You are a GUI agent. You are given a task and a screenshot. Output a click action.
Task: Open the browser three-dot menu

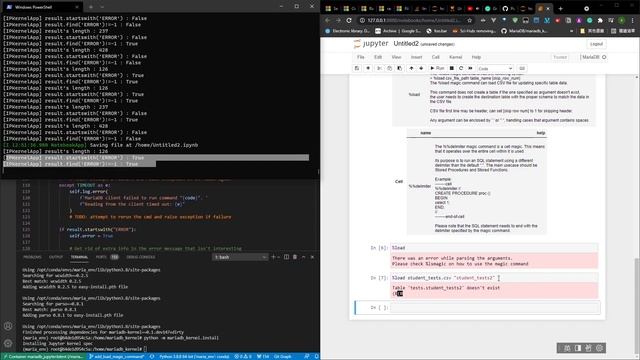point(632,20)
